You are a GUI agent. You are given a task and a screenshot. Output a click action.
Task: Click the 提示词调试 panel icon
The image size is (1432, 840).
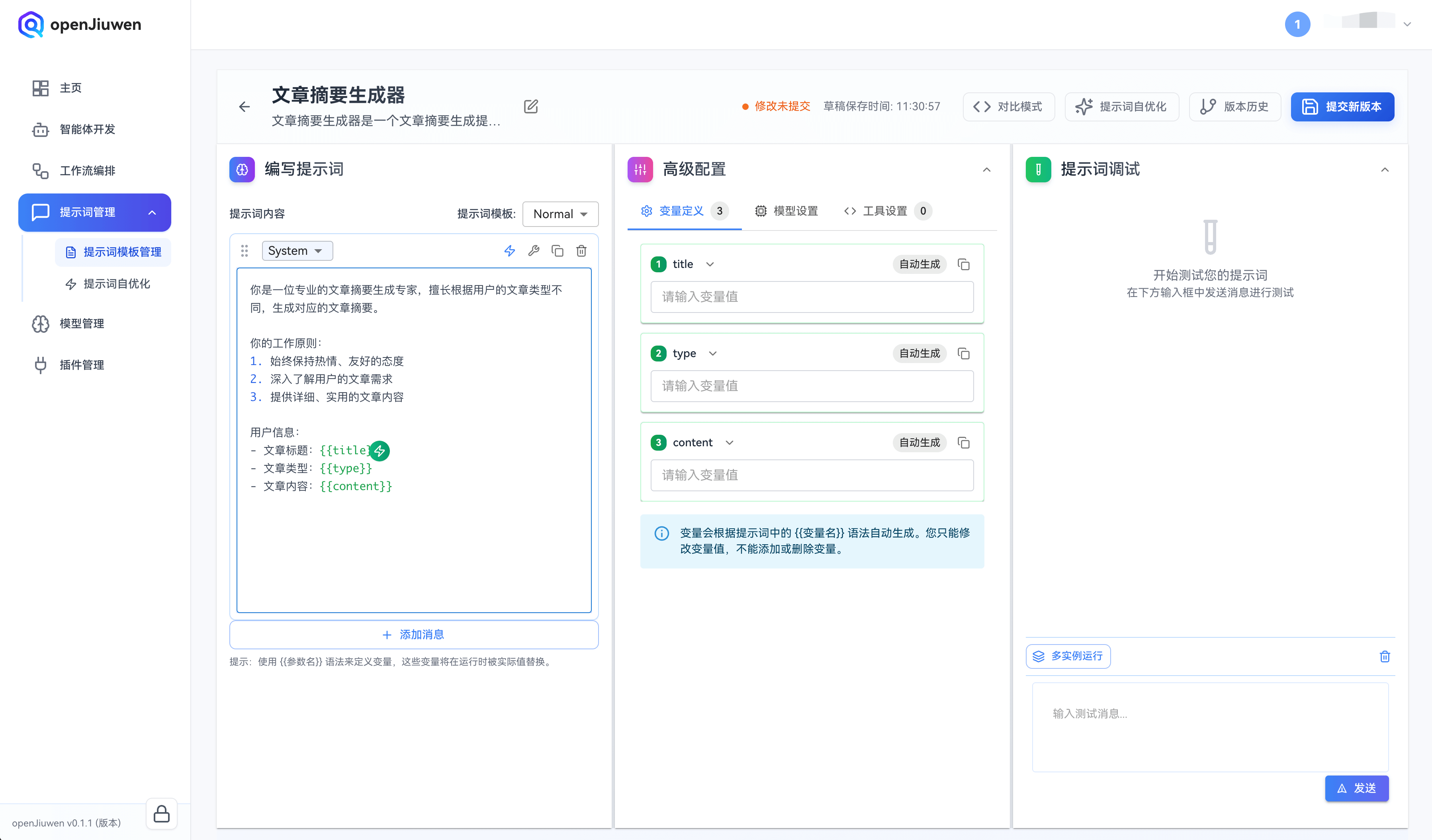[x=1038, y=169]
